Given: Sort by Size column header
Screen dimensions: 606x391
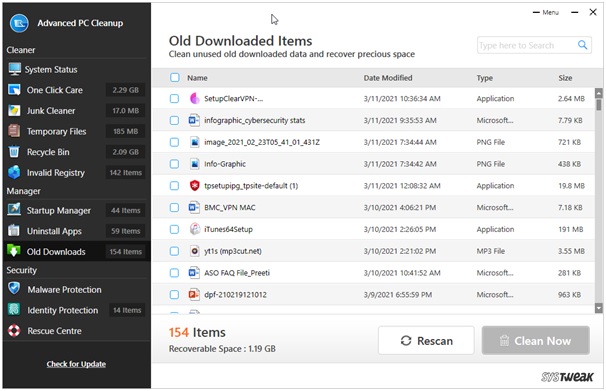Looking at the screenshot, I should [565, 78].
